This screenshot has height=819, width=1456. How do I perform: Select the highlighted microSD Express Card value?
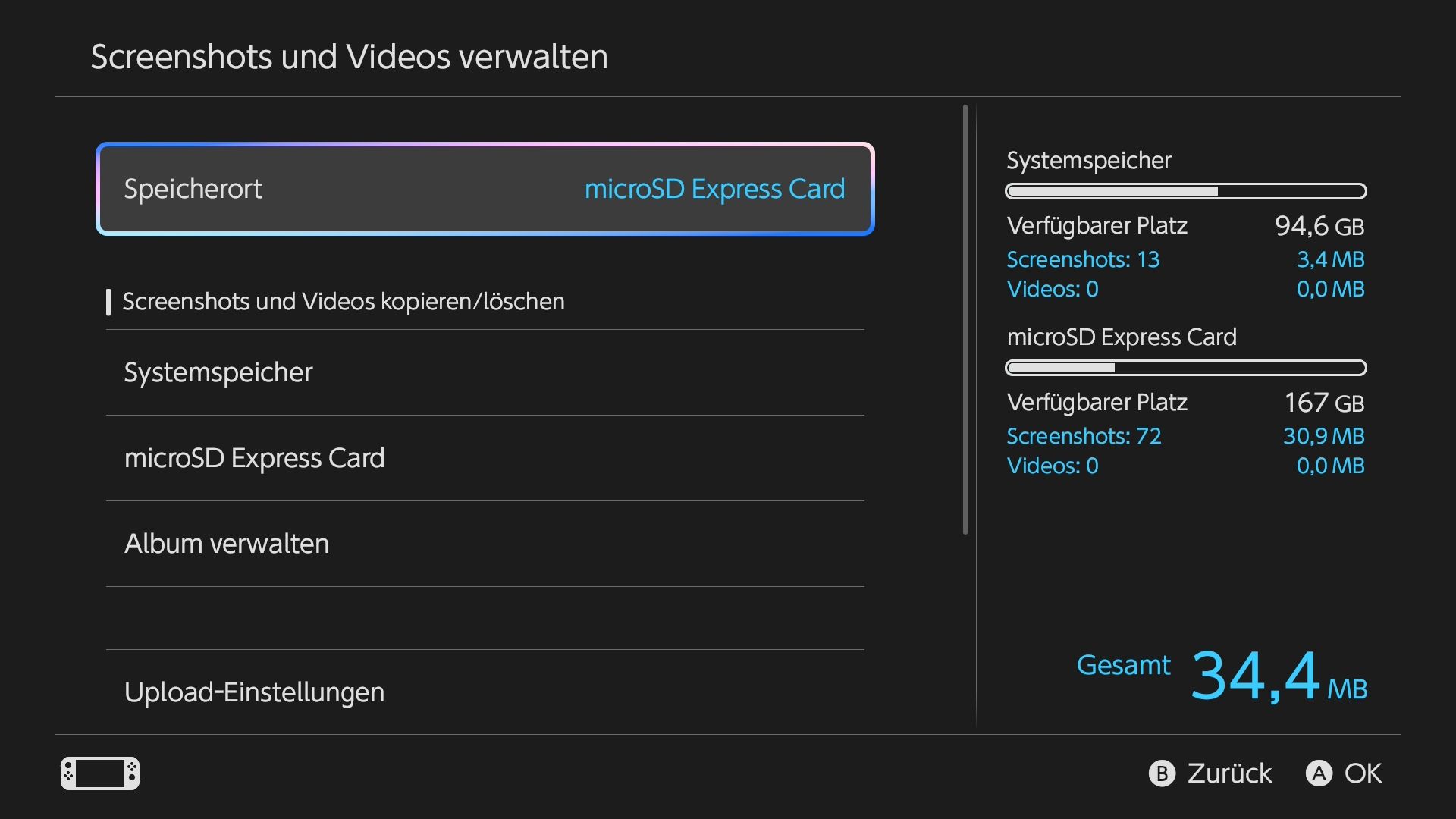714,189
